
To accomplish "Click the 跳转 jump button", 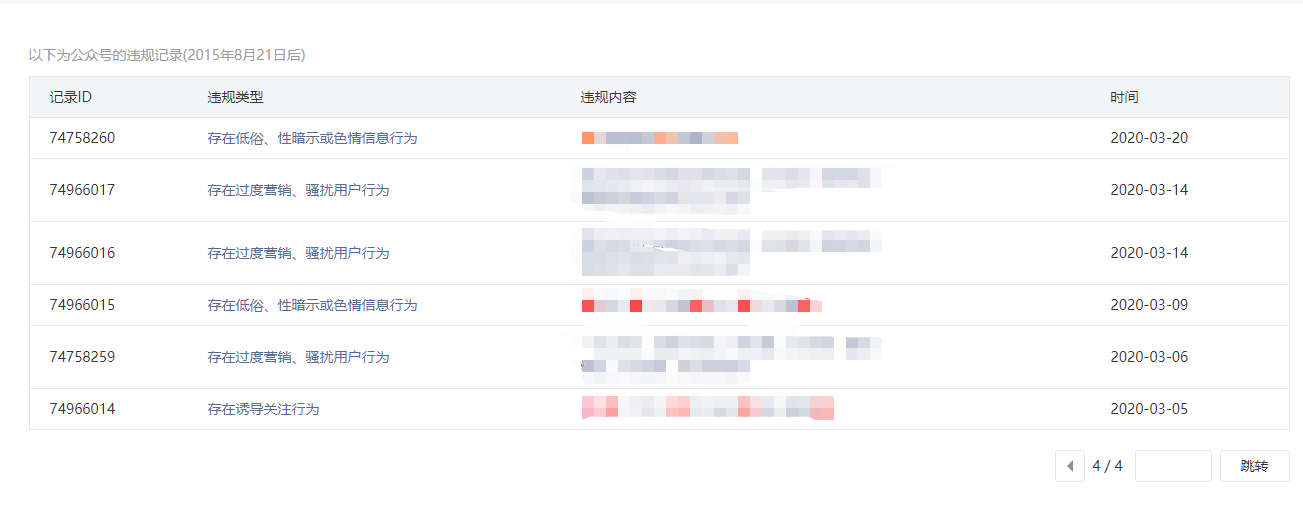I will pos(1254,466).
